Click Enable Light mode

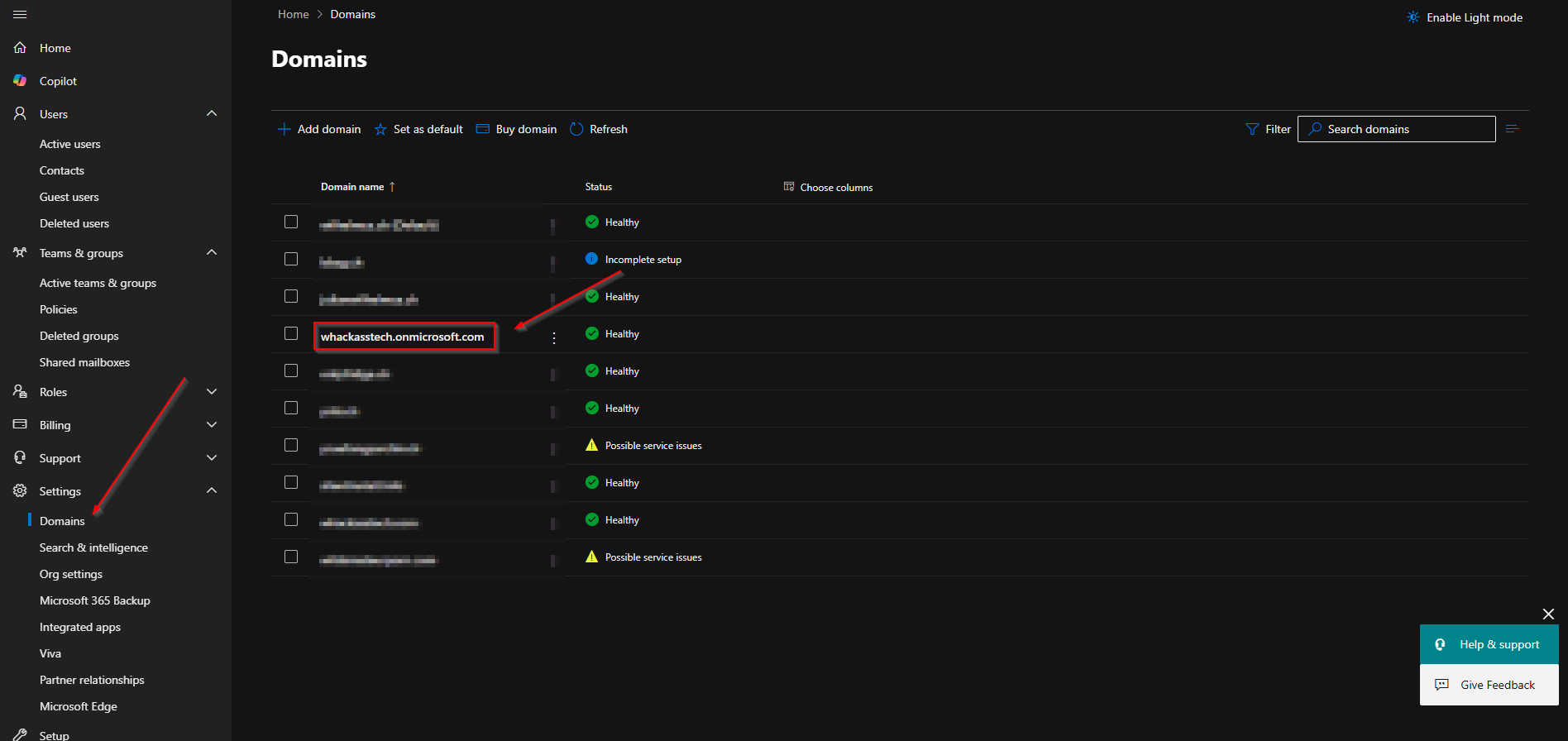tap(1465, 17)
